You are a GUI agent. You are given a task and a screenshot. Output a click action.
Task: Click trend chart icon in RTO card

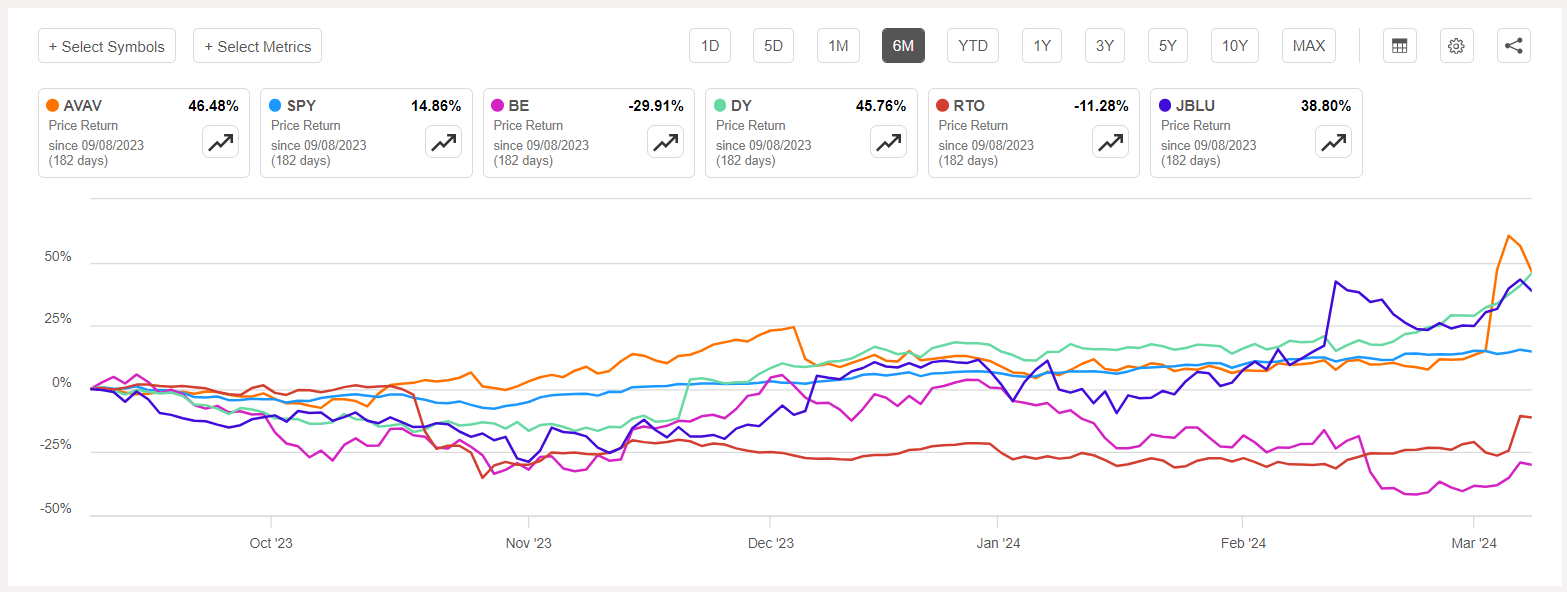tap(1110, 143)
